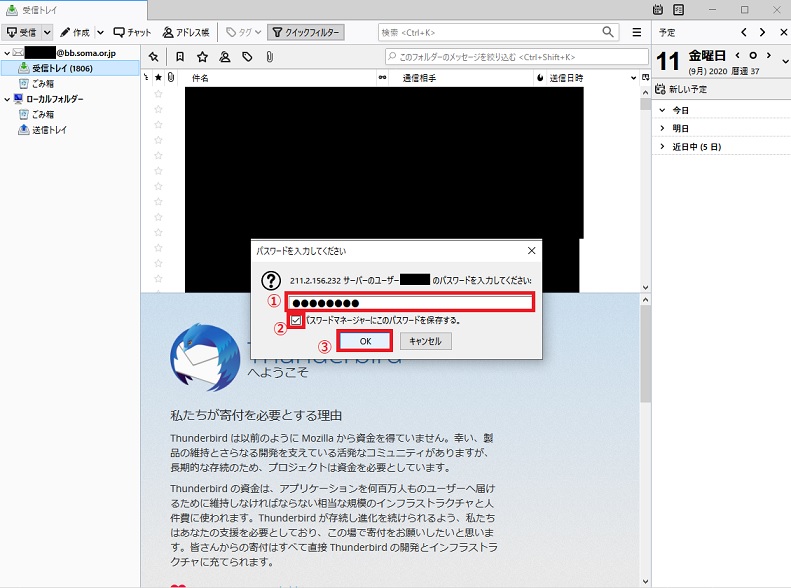Click the magnifier icon in global search

(608, 32)
